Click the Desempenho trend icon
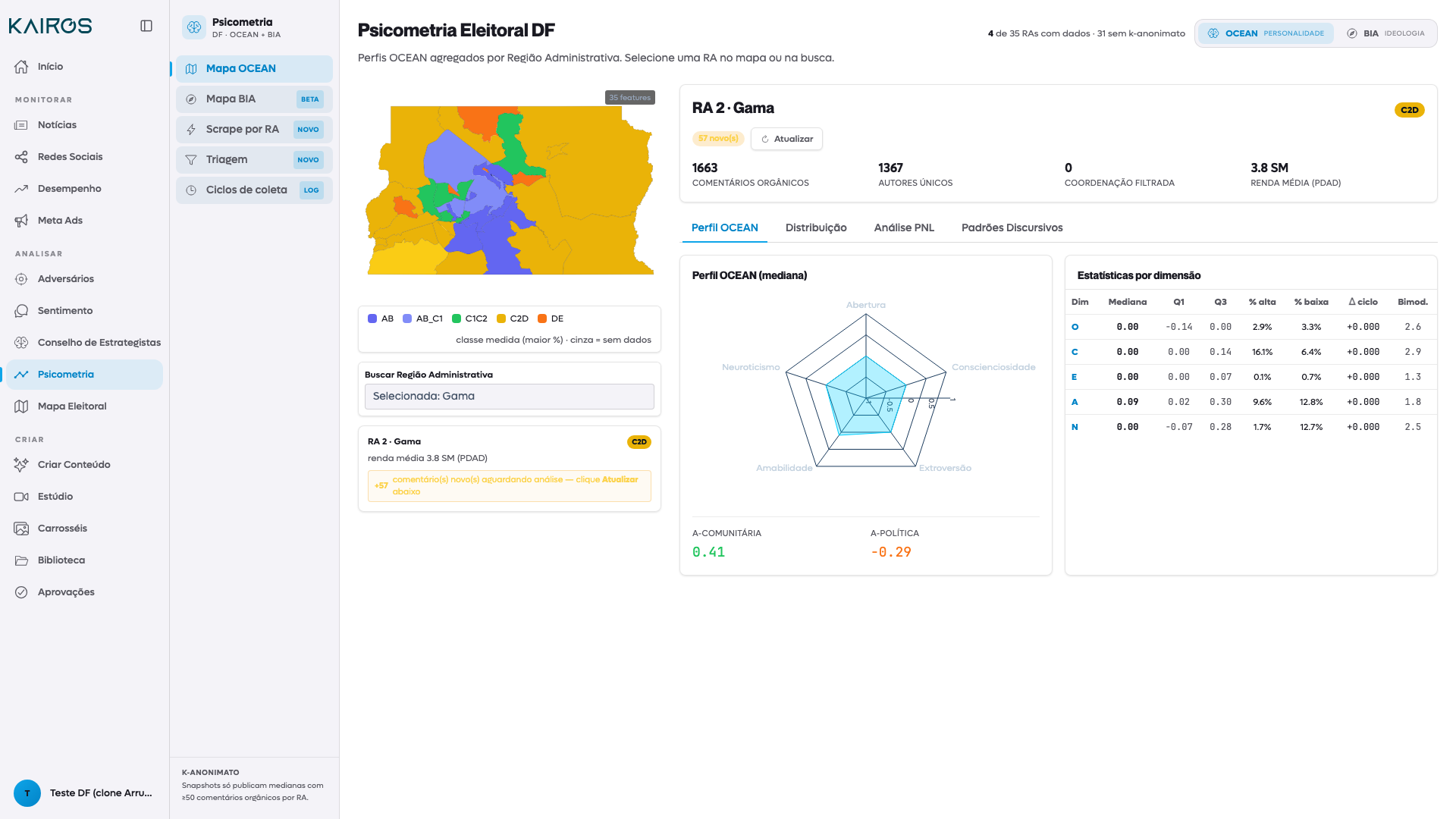This screenshot has width=1456, height=819. click(21, 189)
